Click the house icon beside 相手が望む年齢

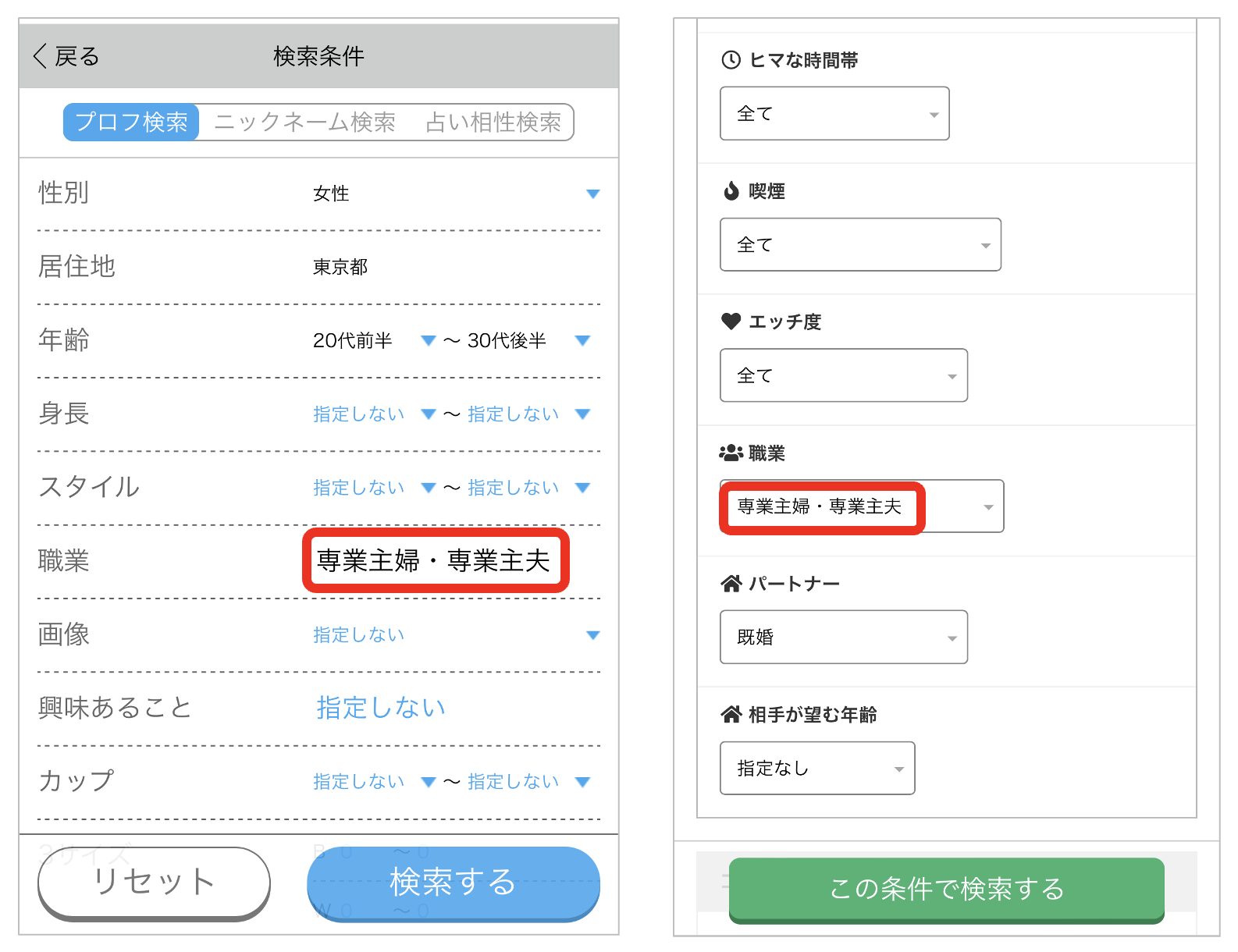[731, 714]
